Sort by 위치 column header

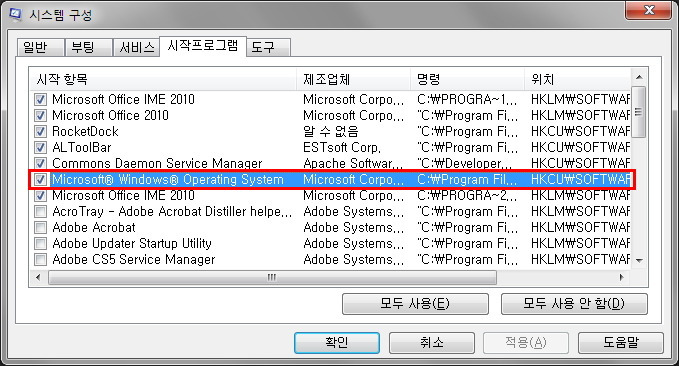578,79
